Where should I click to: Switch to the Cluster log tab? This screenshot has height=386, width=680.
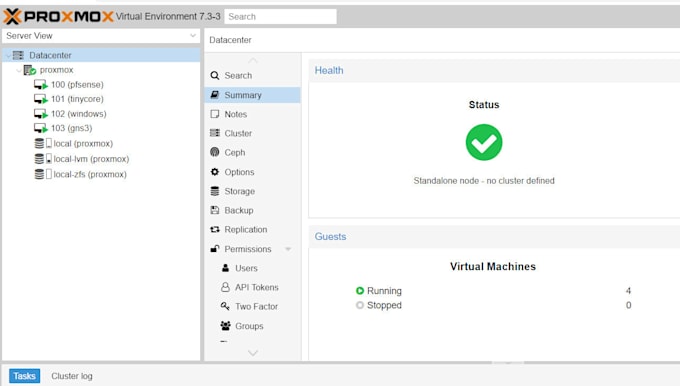coord(72,376)
